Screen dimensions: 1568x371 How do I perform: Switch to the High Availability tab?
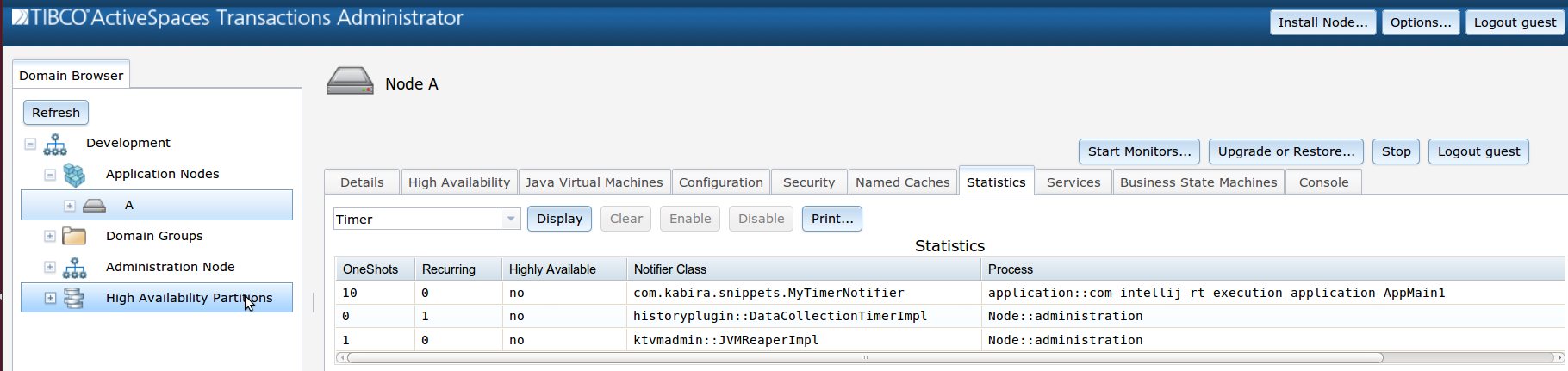pyautogui.click(x=458, y=182)
